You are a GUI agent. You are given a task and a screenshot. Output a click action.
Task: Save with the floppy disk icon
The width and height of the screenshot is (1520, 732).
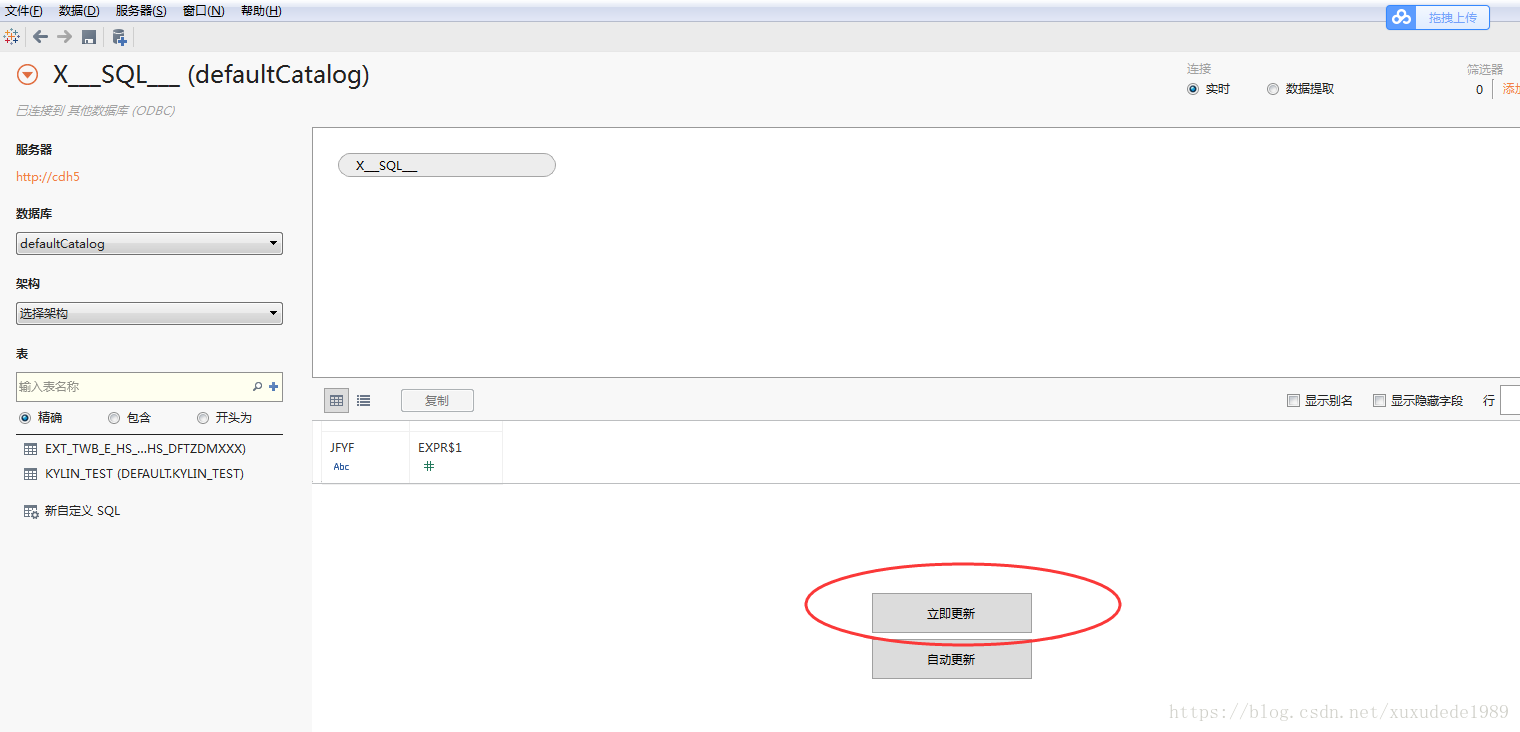click(x=89, y=37)
